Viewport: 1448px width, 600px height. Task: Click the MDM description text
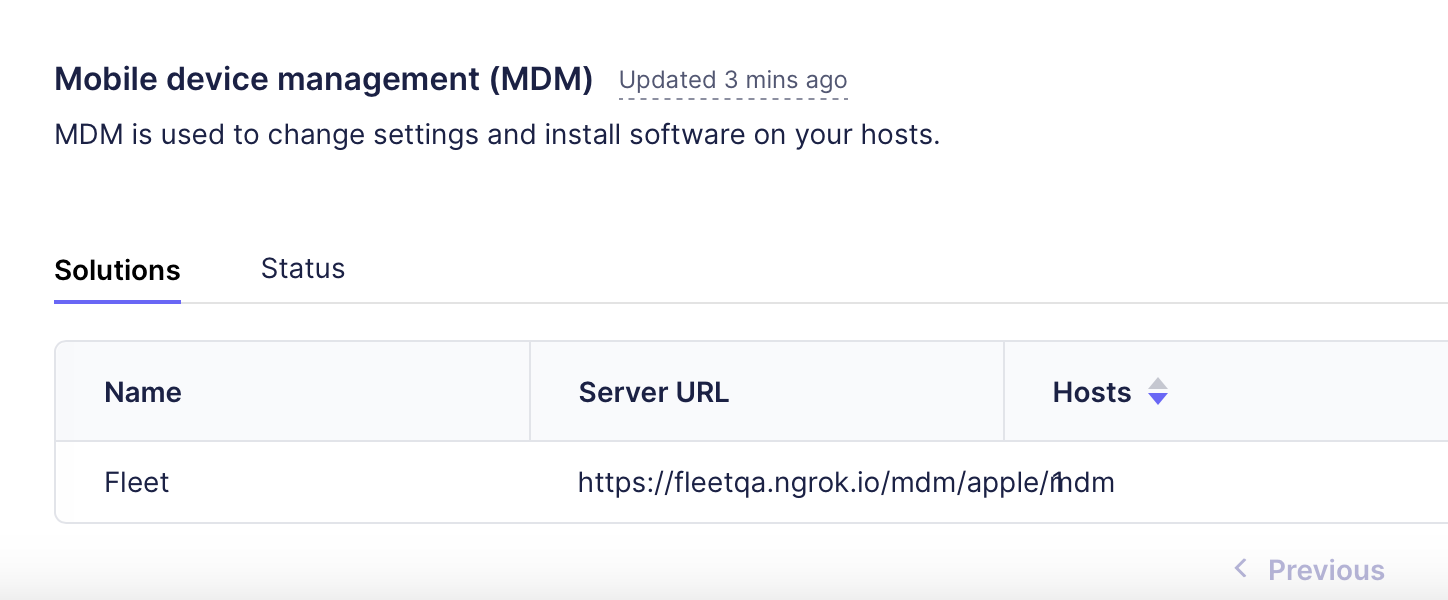coord(497,134)
